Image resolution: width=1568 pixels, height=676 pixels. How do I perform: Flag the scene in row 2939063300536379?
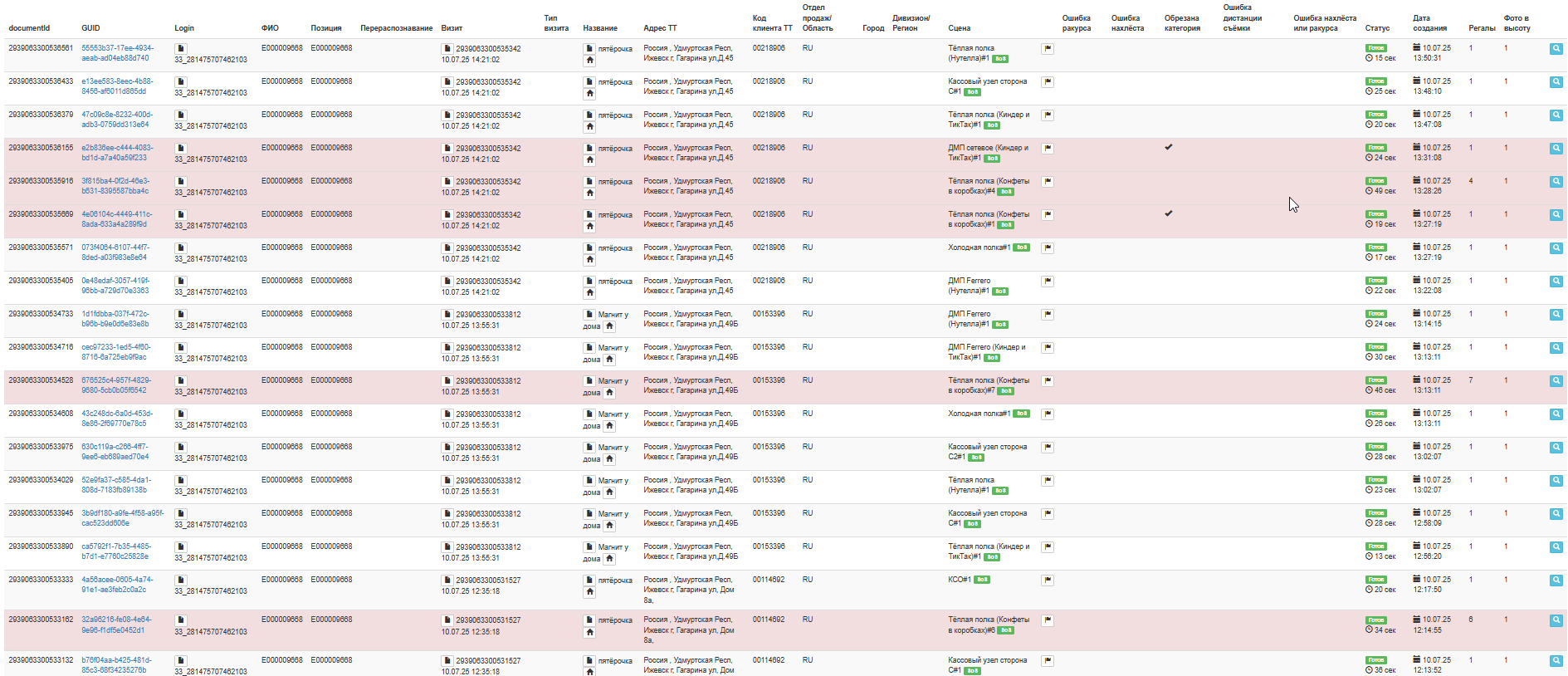point(1048,115)
